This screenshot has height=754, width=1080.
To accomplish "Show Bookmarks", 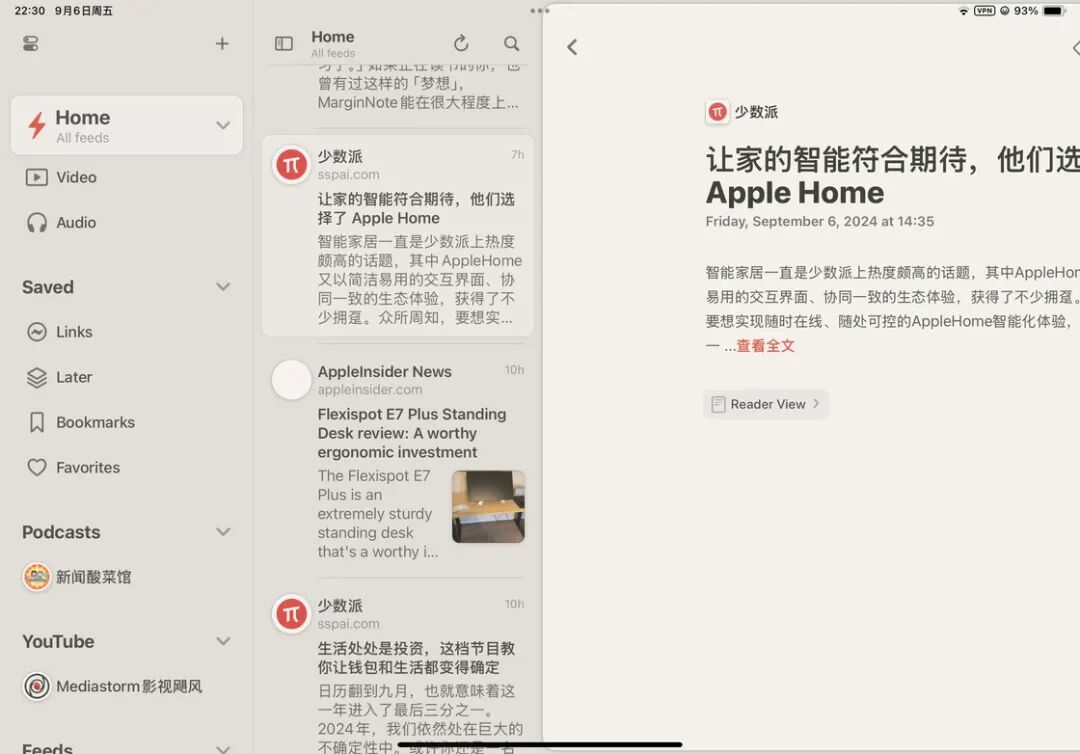I will point(127,423).
